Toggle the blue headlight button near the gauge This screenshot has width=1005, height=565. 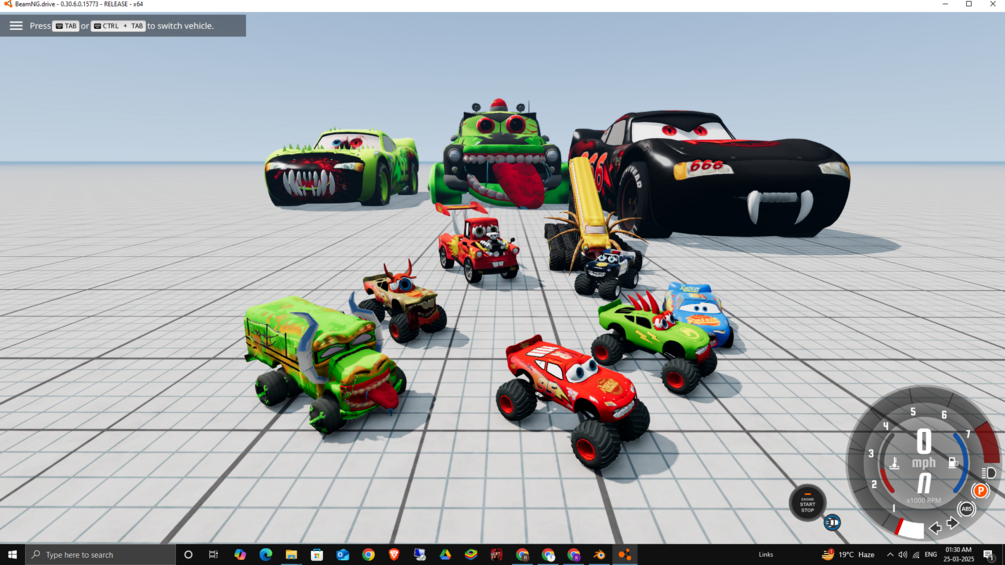click(x=832, y=523)
